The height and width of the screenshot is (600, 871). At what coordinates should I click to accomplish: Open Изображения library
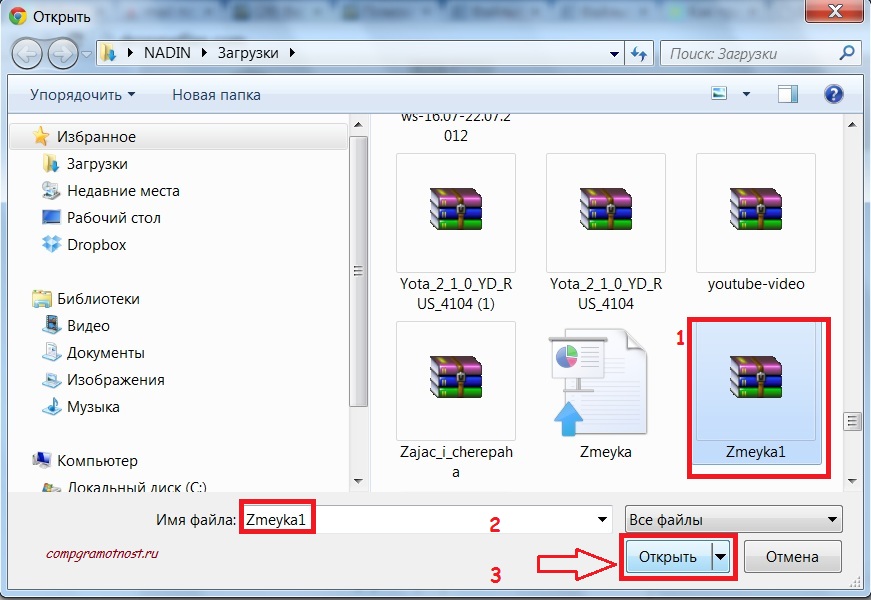[x=116, y=379]
